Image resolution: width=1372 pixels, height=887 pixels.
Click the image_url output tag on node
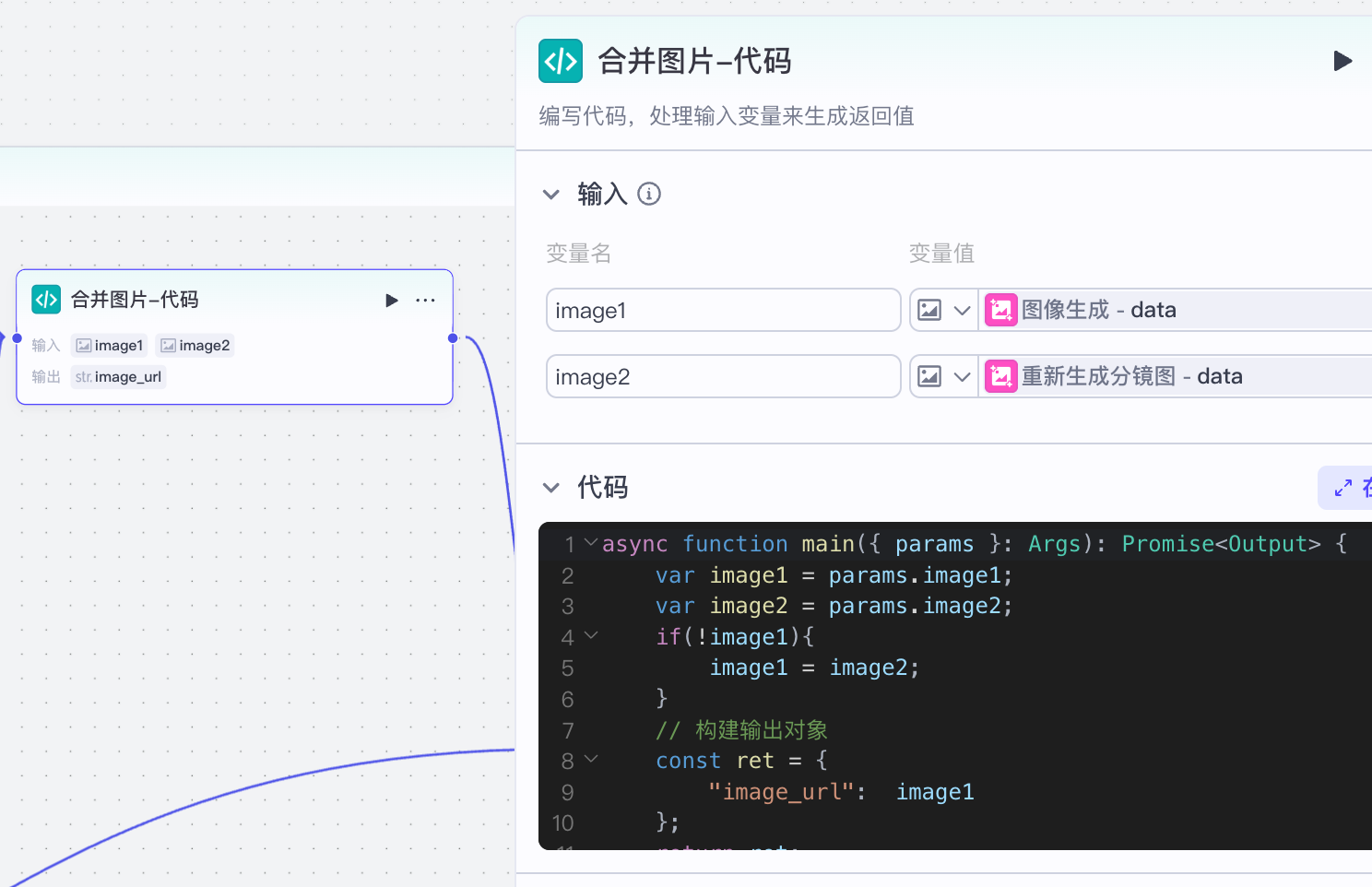[119, 377]
